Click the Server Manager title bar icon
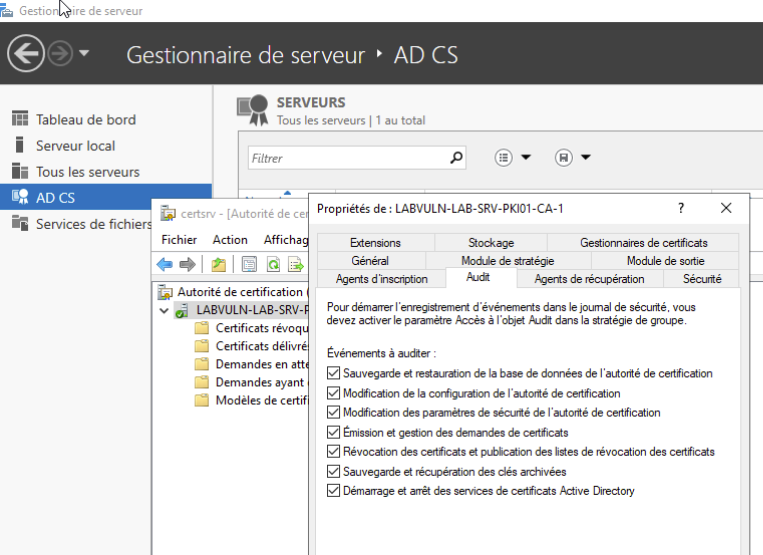Viewport: 763px width, 555px height. (x=6, y=10)
